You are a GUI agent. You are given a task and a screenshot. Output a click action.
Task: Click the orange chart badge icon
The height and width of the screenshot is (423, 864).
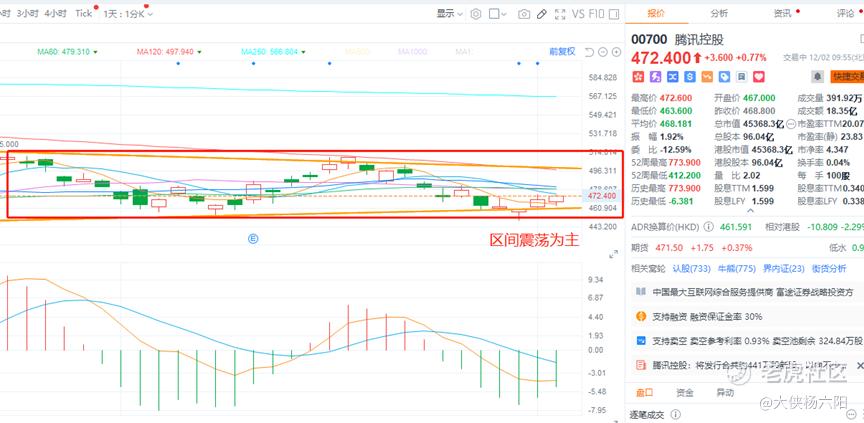pos(707,77)
